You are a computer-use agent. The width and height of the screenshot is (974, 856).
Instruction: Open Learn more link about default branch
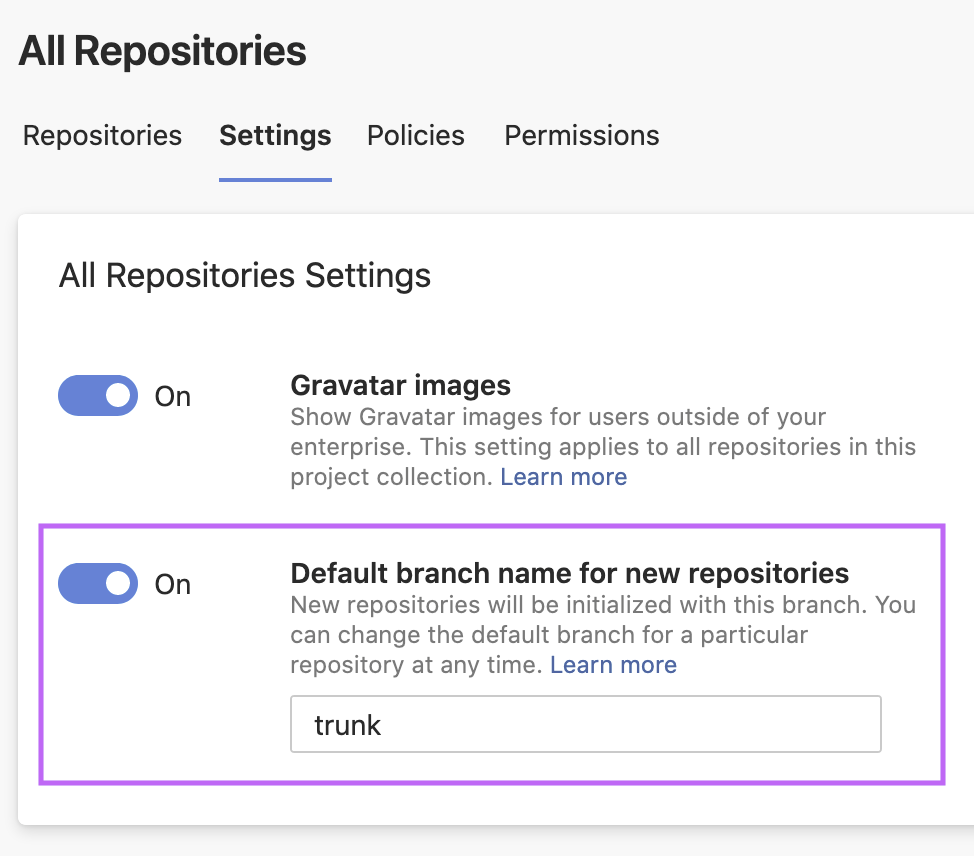click(x=613, y=665)
